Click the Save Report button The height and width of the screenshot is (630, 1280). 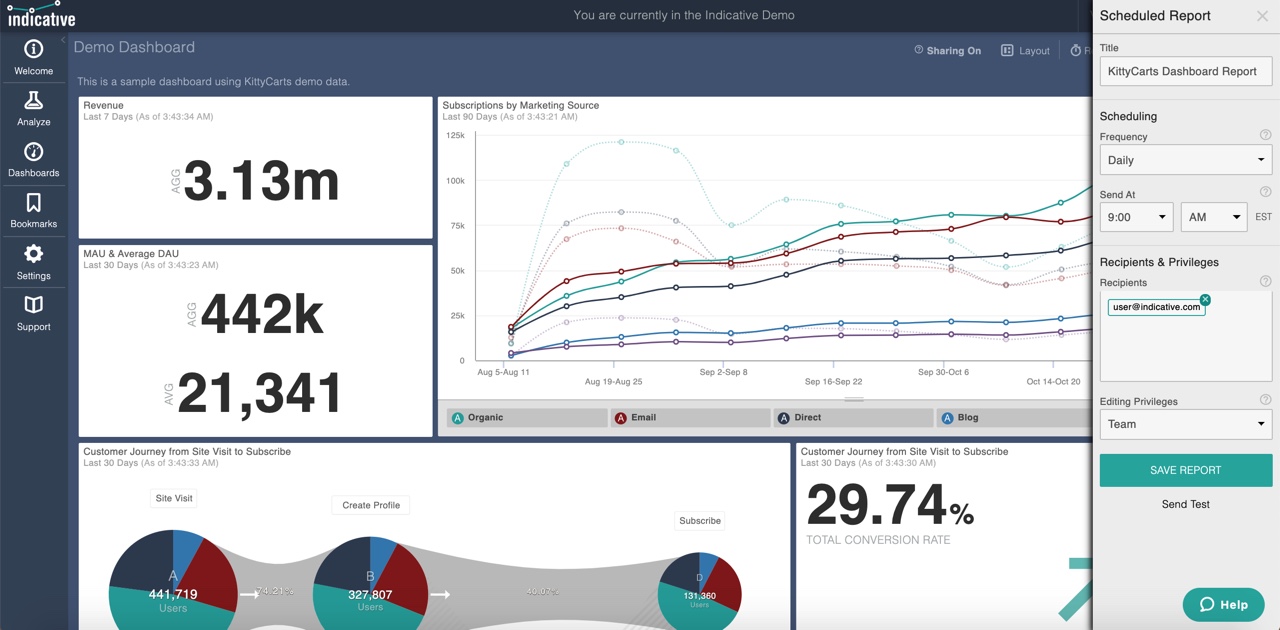pyautogui.click(x=1185, y=470)
